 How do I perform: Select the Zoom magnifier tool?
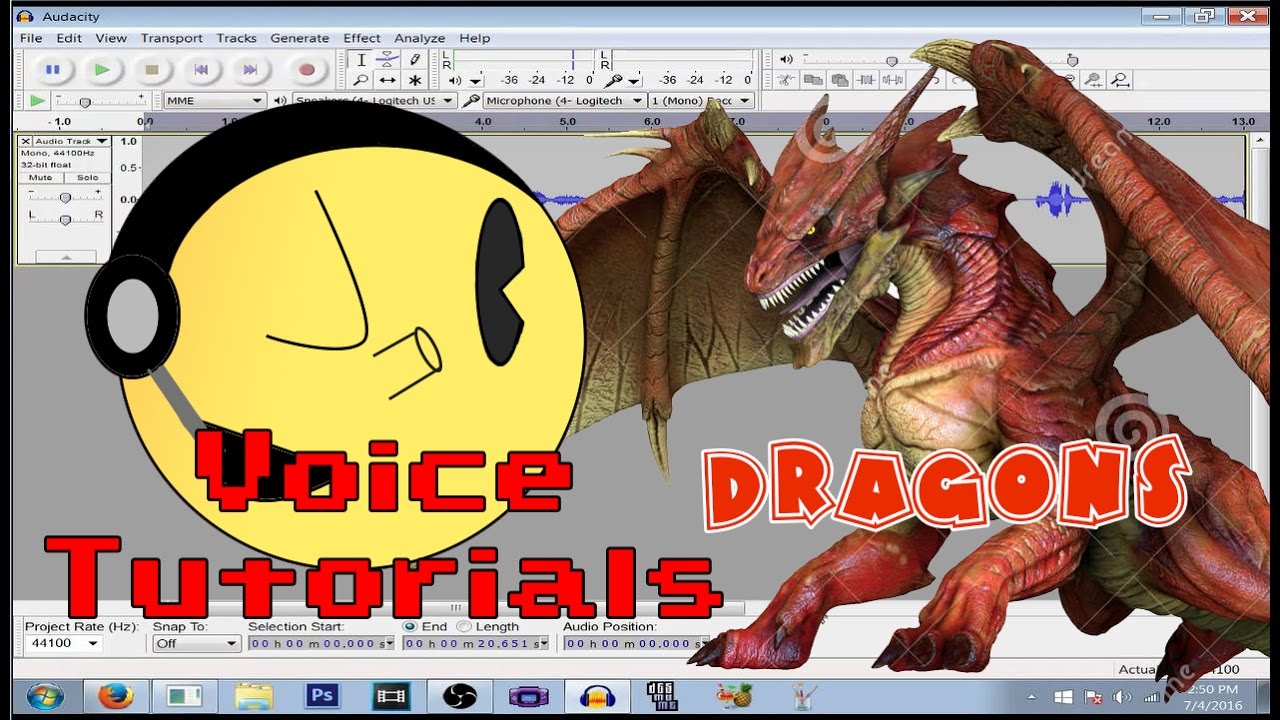(x=361, y=81)
